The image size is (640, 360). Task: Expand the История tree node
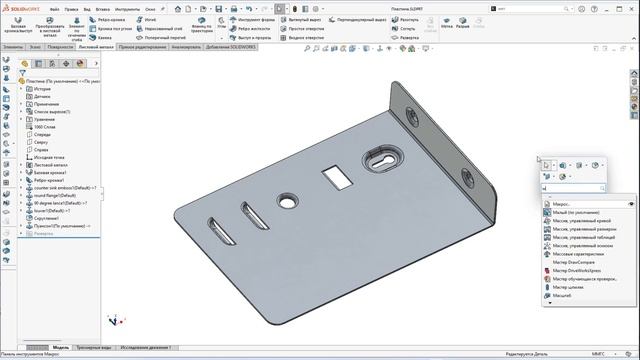[22, 89]
